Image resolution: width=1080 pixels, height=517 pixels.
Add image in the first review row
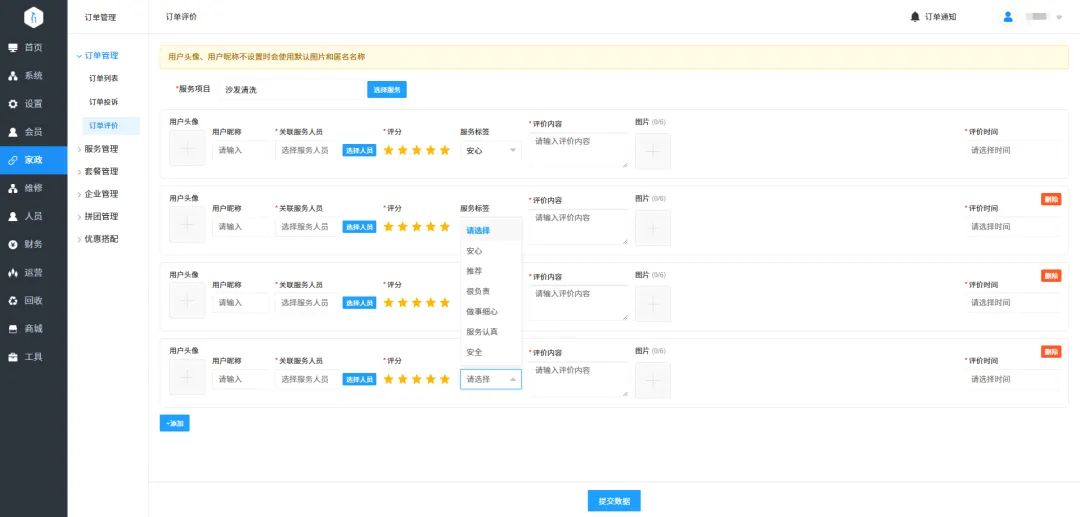653,151
